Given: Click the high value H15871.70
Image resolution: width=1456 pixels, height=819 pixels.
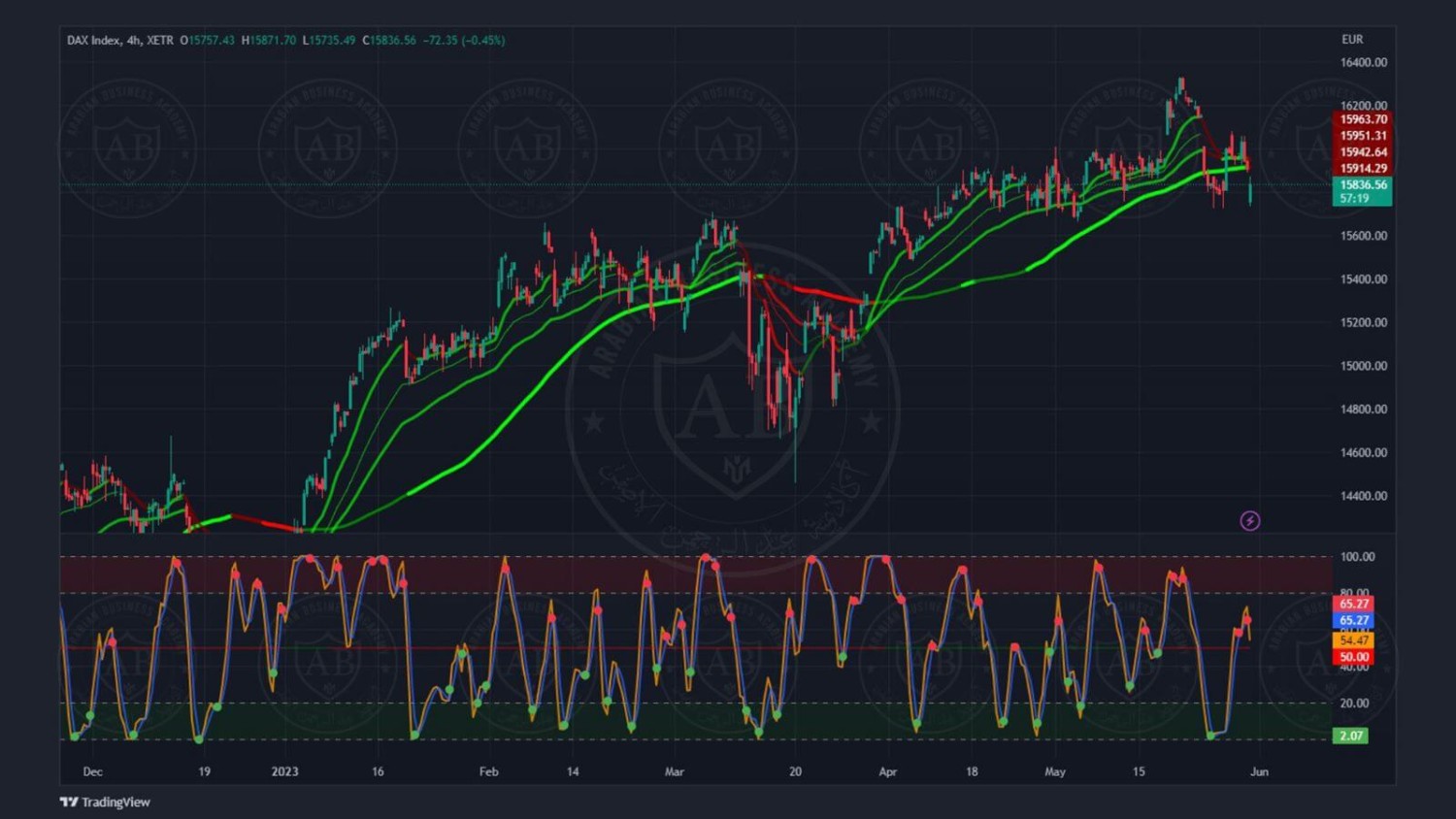Looking at the screenshot, I should [269, 40].
